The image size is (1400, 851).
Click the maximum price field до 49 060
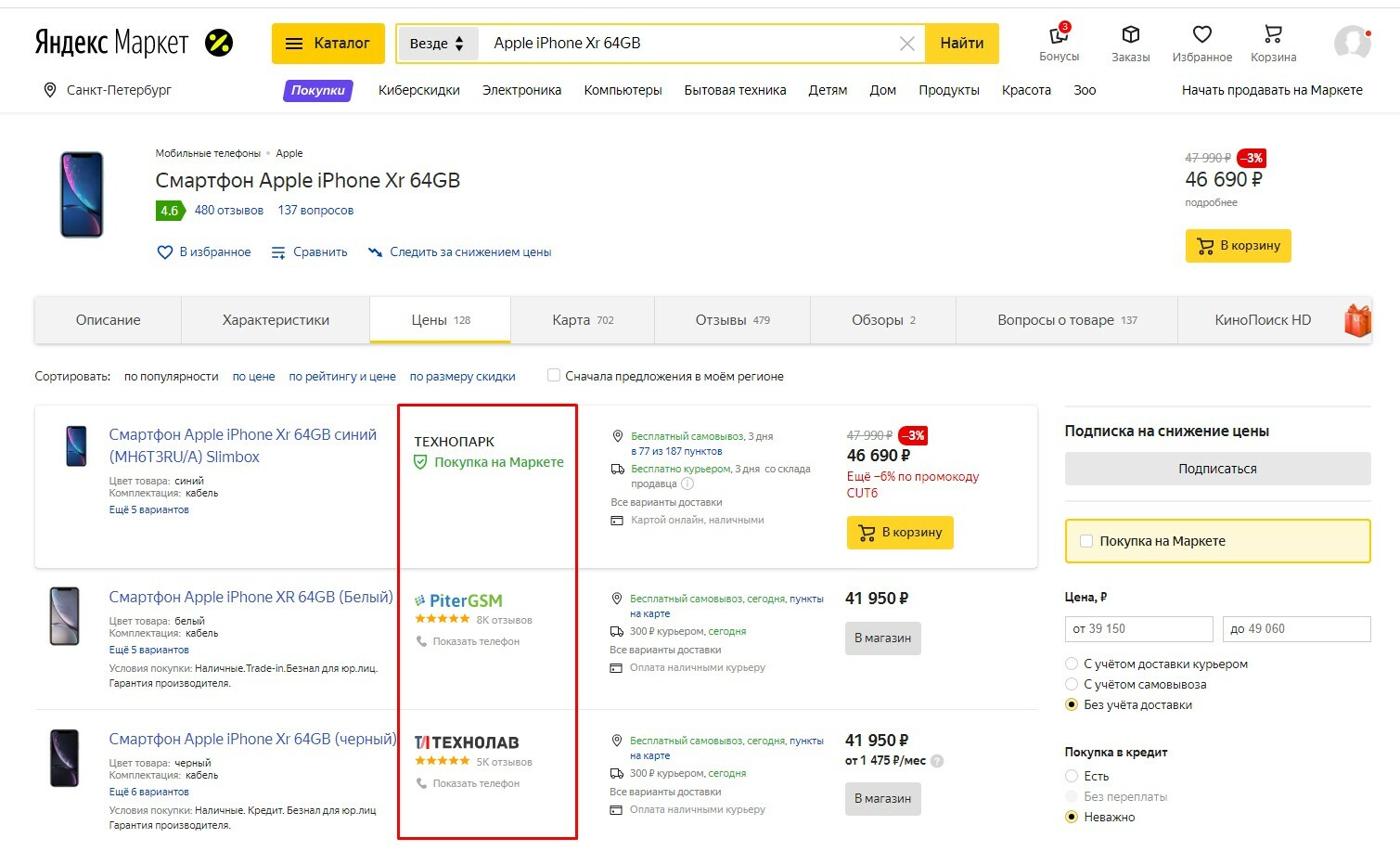click(1296, 629)
